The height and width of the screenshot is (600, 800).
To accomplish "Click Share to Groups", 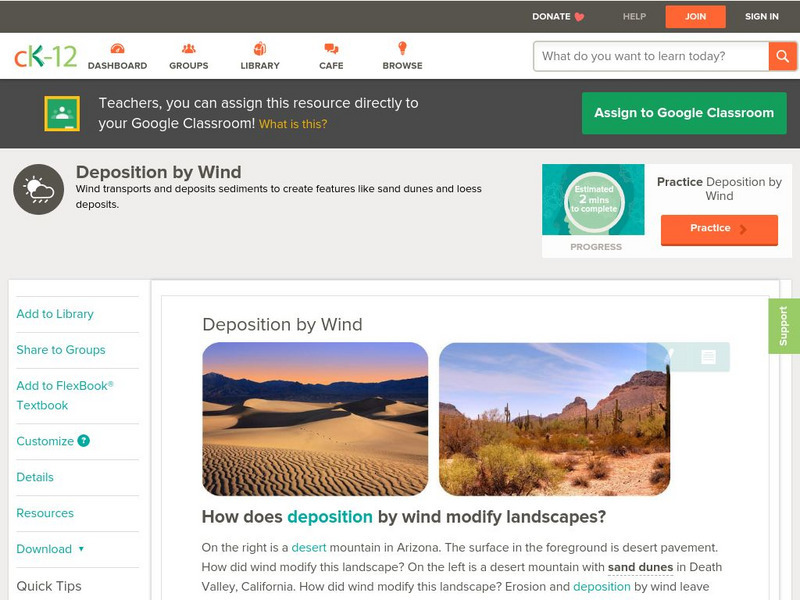I will click(x=61, y=350).
